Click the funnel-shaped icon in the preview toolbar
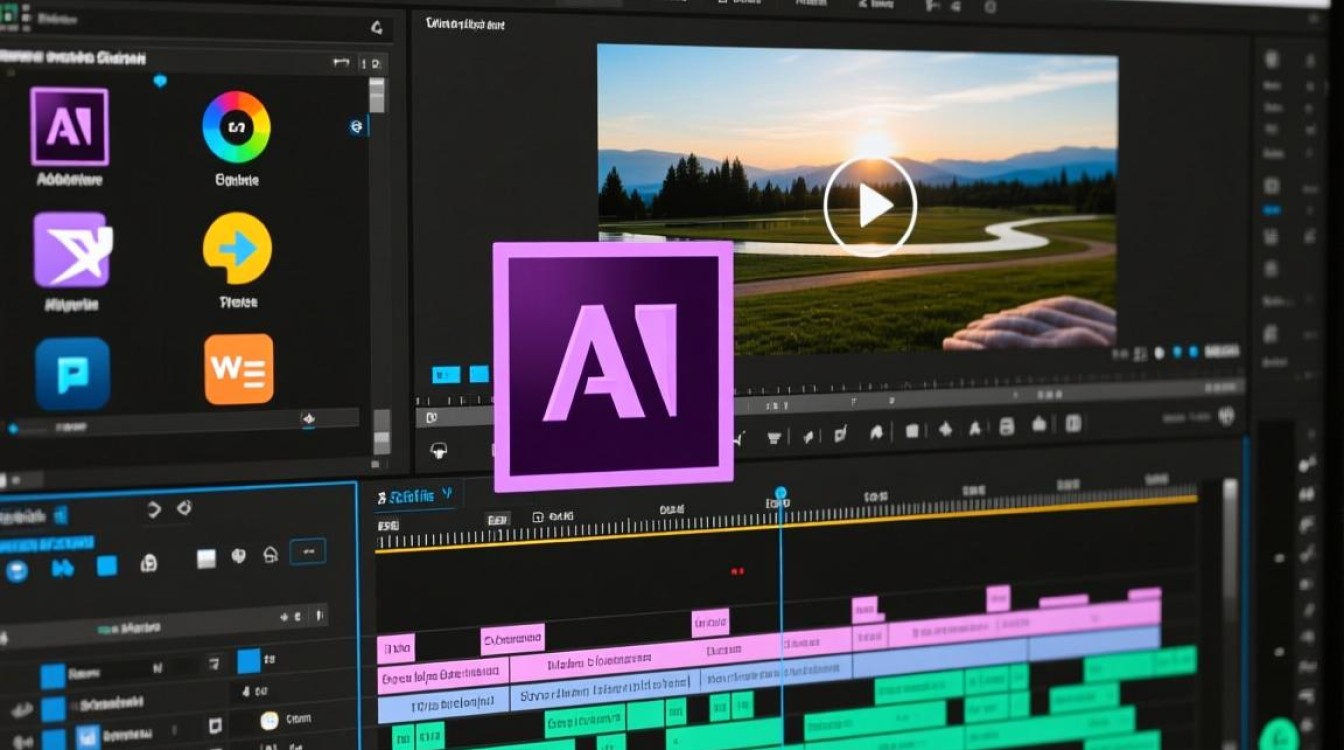The width and height of the screenshot is (1344, 750). coord(773,436)
